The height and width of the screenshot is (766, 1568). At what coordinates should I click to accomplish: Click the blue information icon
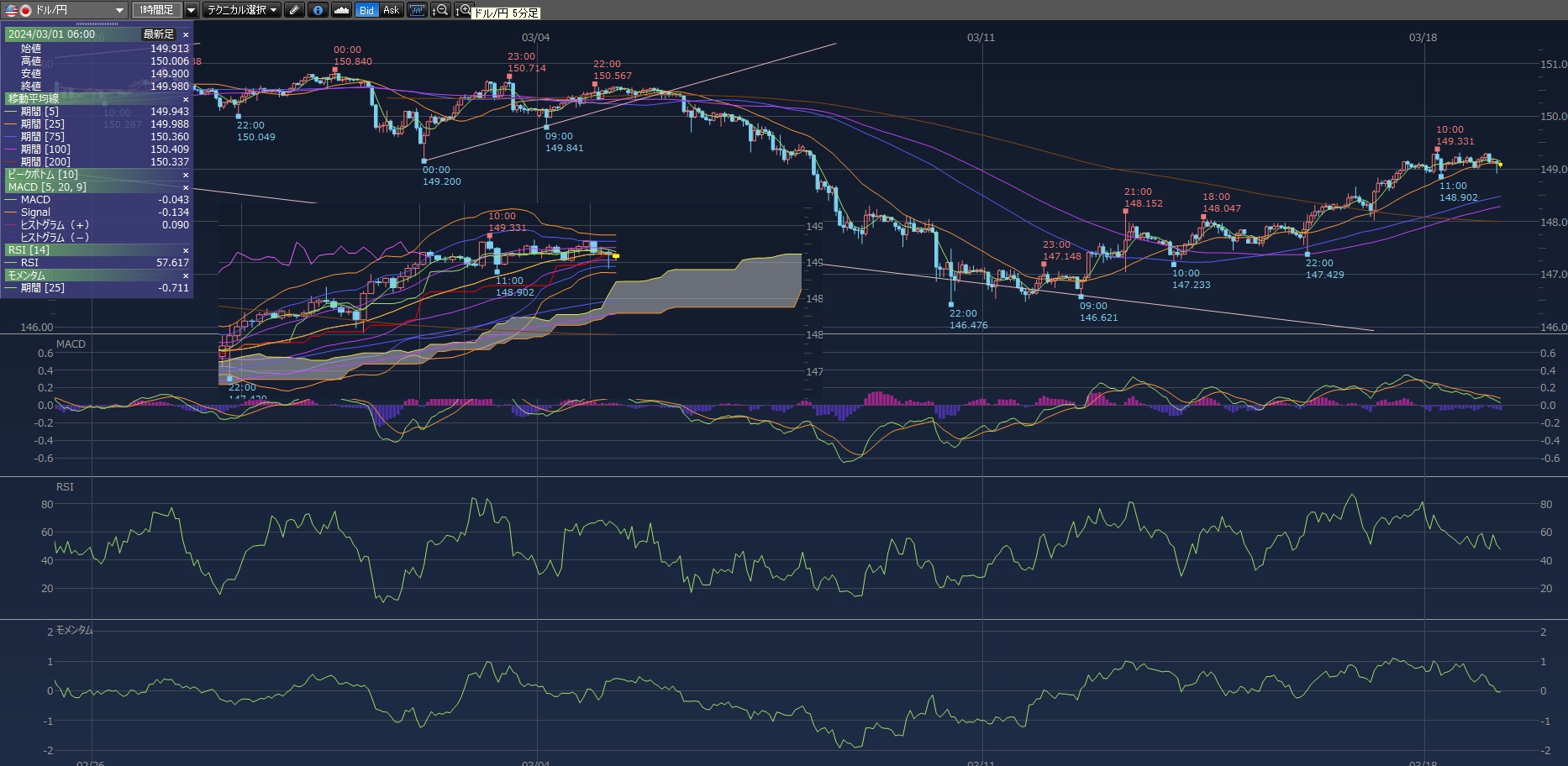point(318,10)
